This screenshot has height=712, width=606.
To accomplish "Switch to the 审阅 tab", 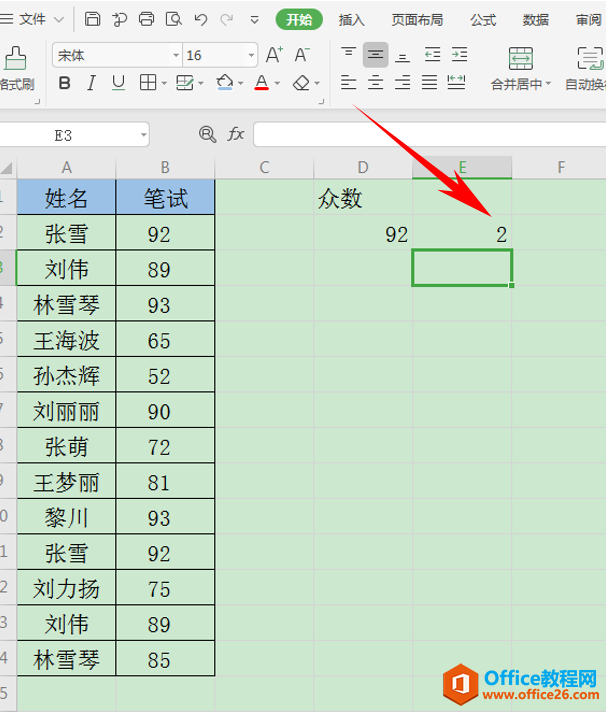I will pyautogui.click(x=589, y=20).
